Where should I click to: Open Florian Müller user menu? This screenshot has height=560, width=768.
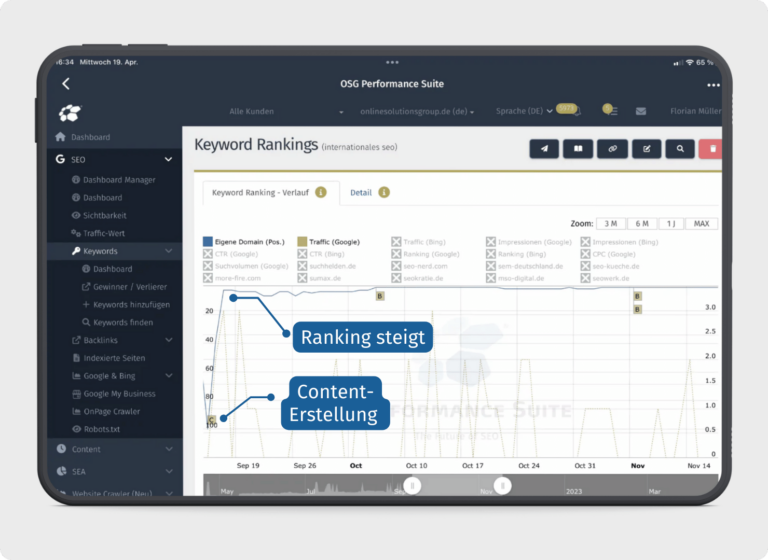[696, 111]
